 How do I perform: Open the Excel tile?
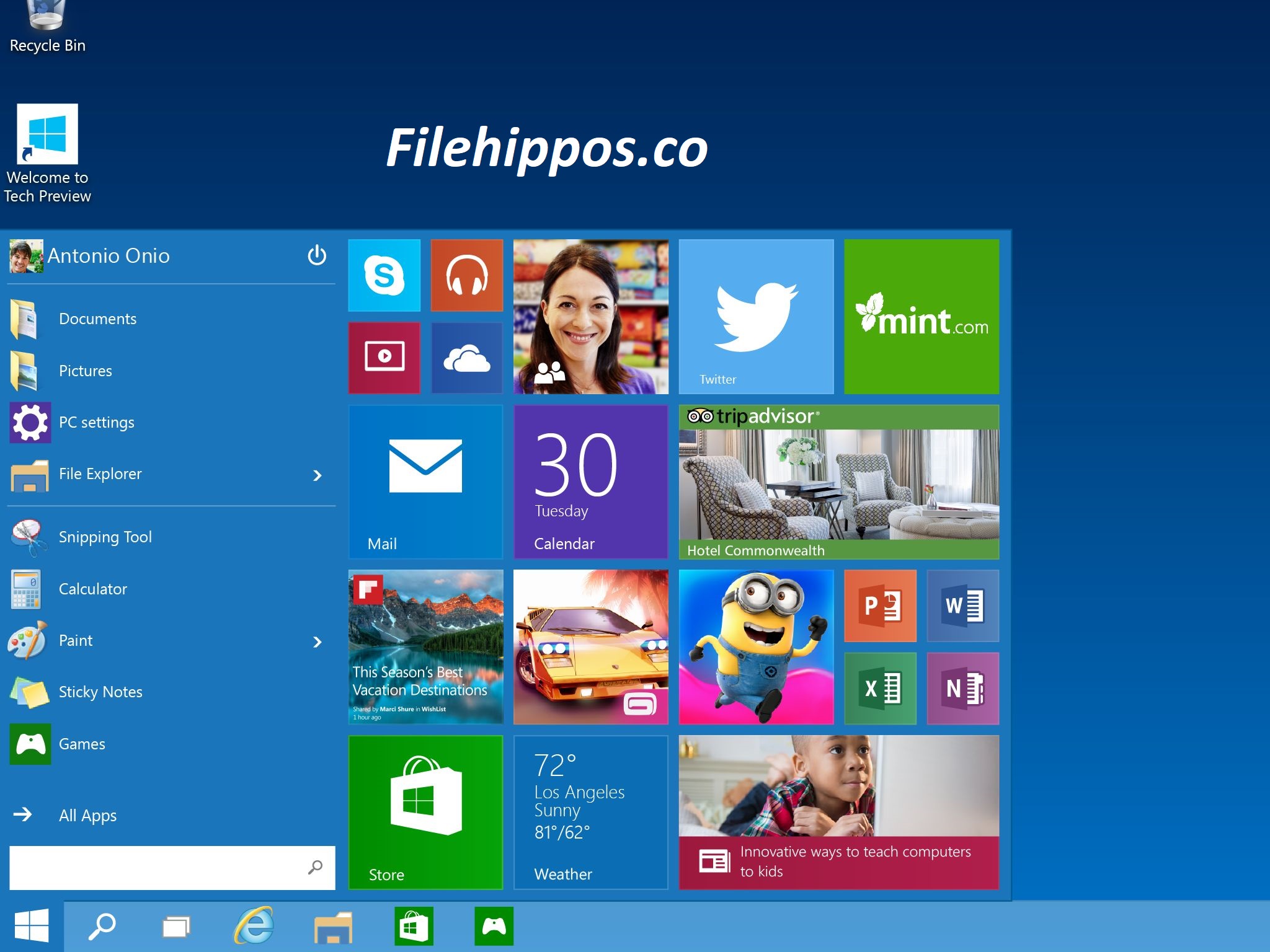click(x=880, y=688)
